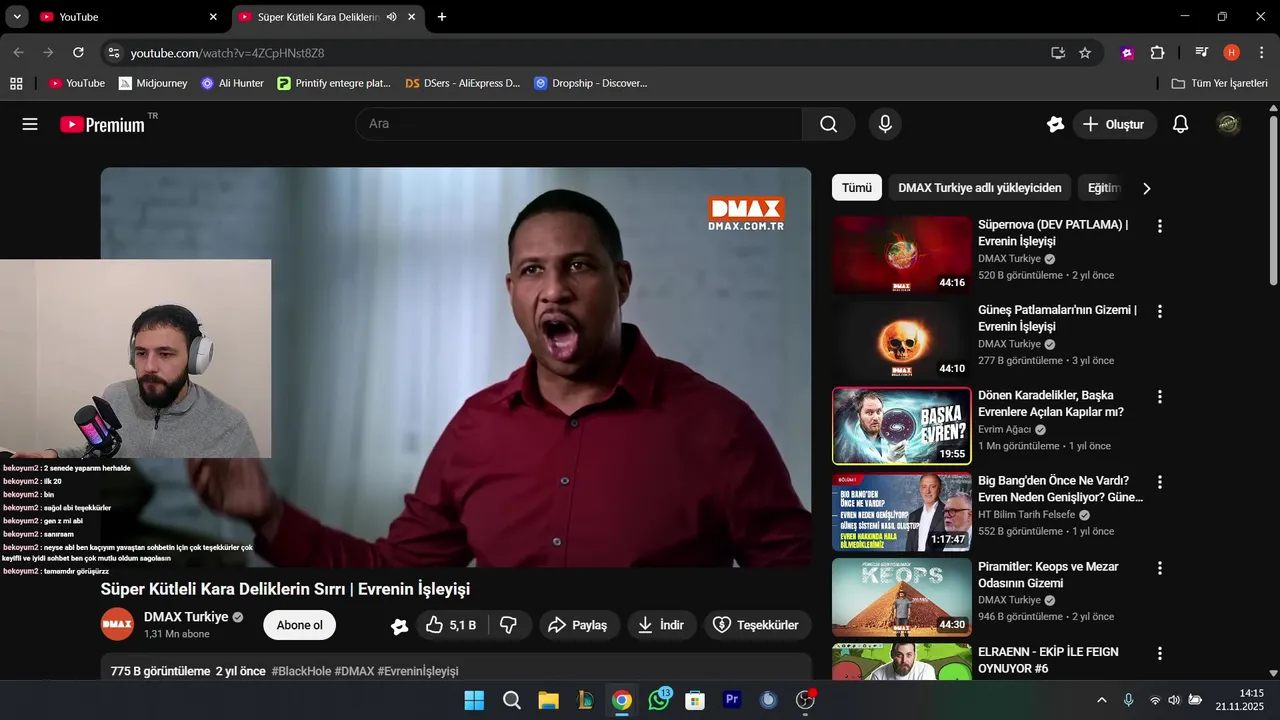
Task: Open a new browser tab
Action: click(442, 17)
